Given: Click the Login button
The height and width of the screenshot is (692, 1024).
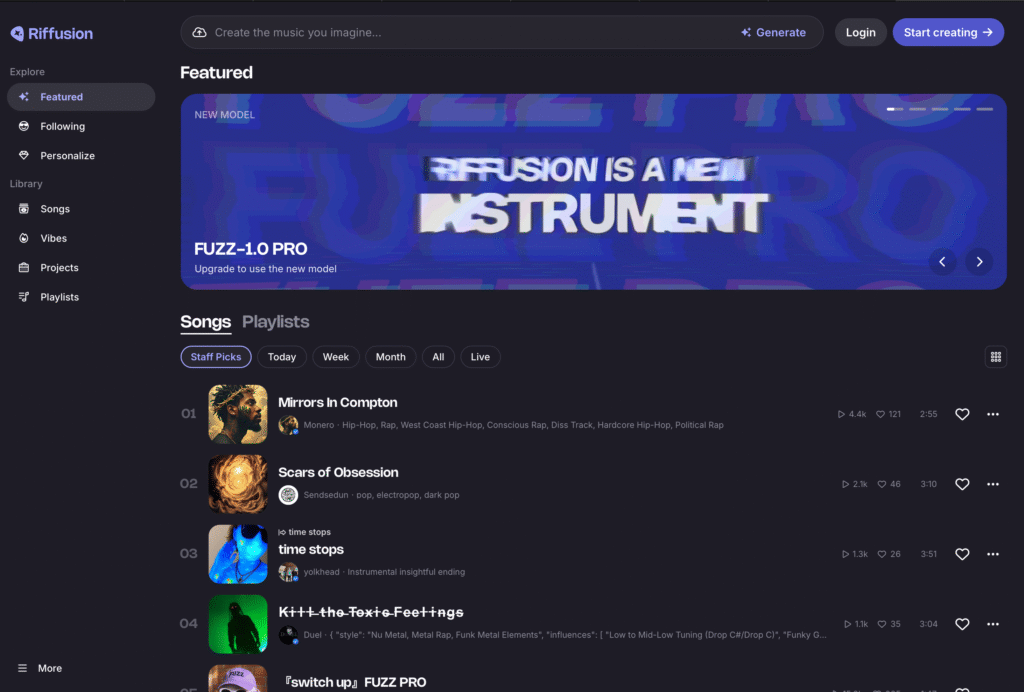Looking at the screenshot, I should (x=860, y=32).
